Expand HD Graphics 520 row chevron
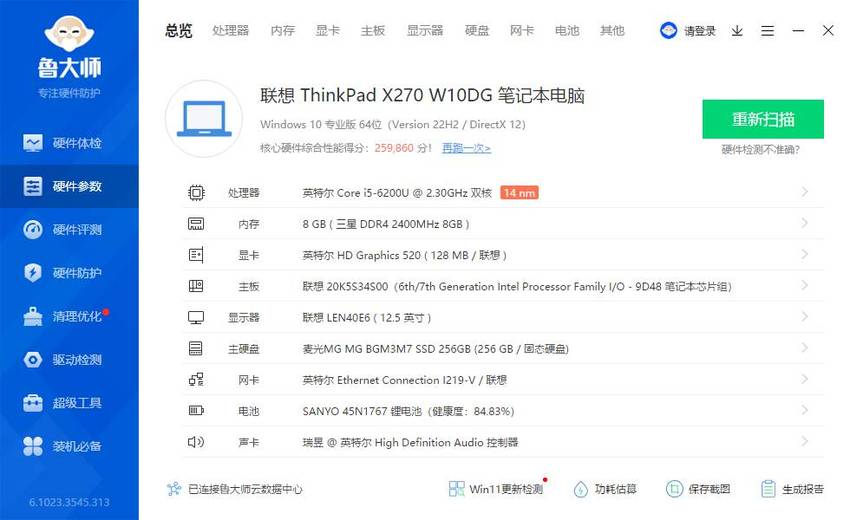Image resolution: width=850 pixels, height=520 pixels. [804, 254]
